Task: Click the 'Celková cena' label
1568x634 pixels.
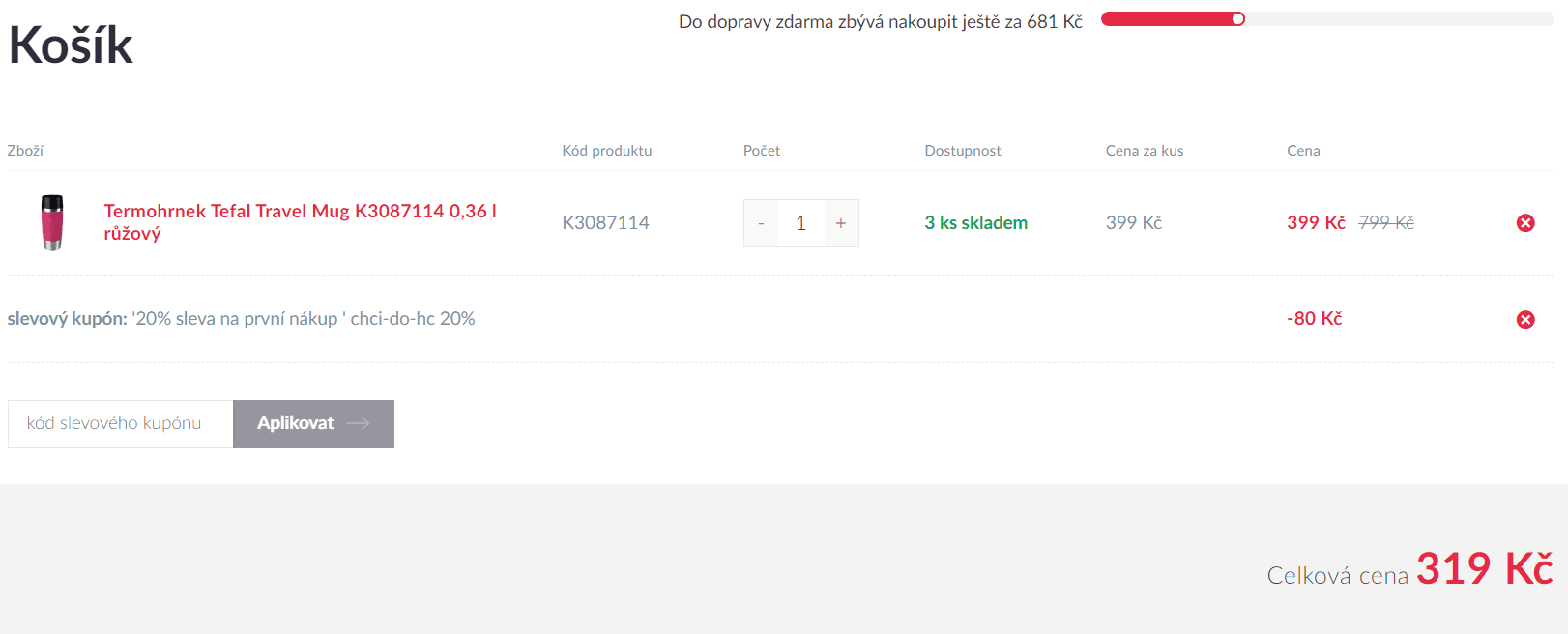Action: 1338,576
